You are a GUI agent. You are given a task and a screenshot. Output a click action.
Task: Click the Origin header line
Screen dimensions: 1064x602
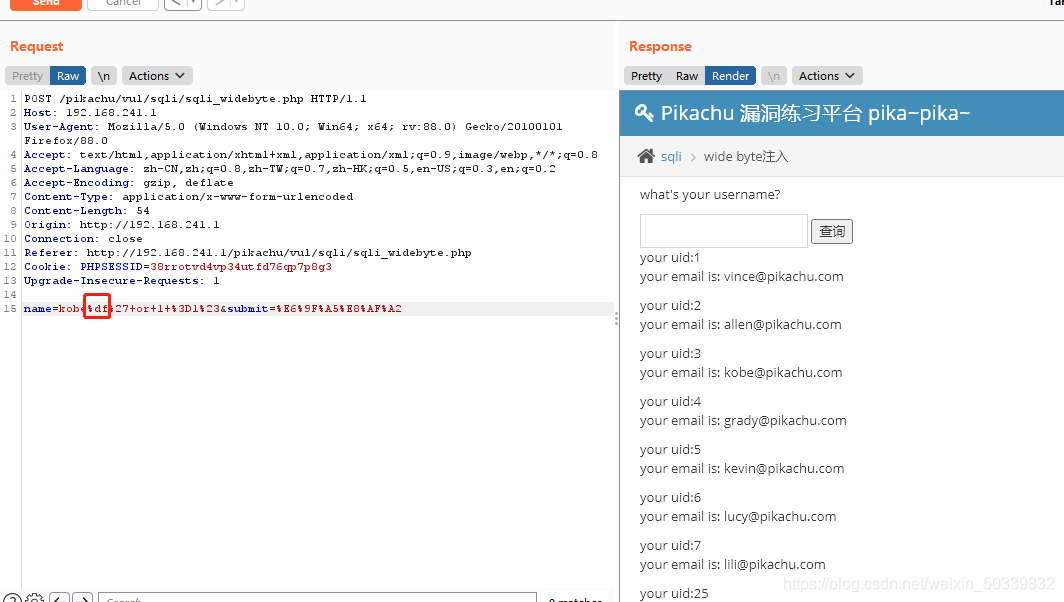[x=121, y=225]
